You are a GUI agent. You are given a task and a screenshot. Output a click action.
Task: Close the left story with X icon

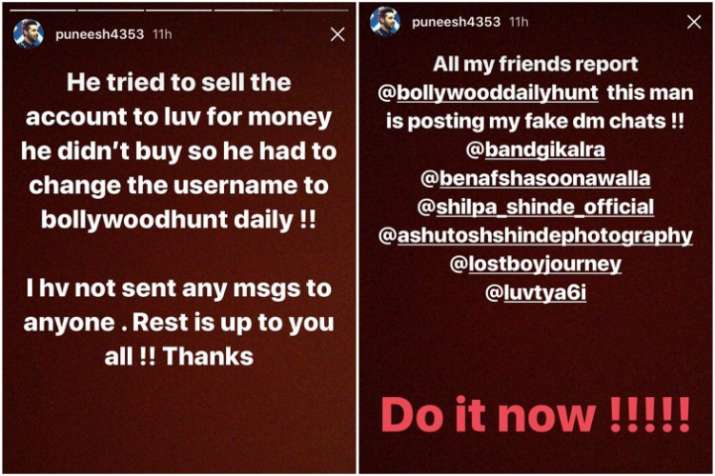337,34
